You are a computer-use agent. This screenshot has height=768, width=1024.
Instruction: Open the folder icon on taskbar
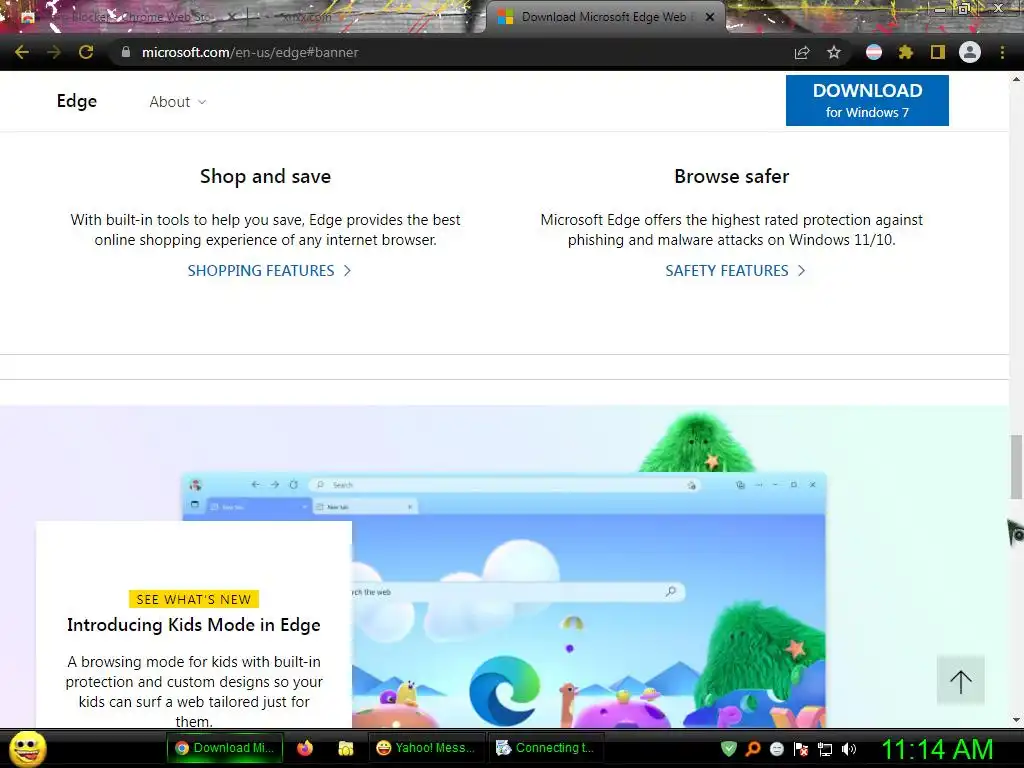345,748
